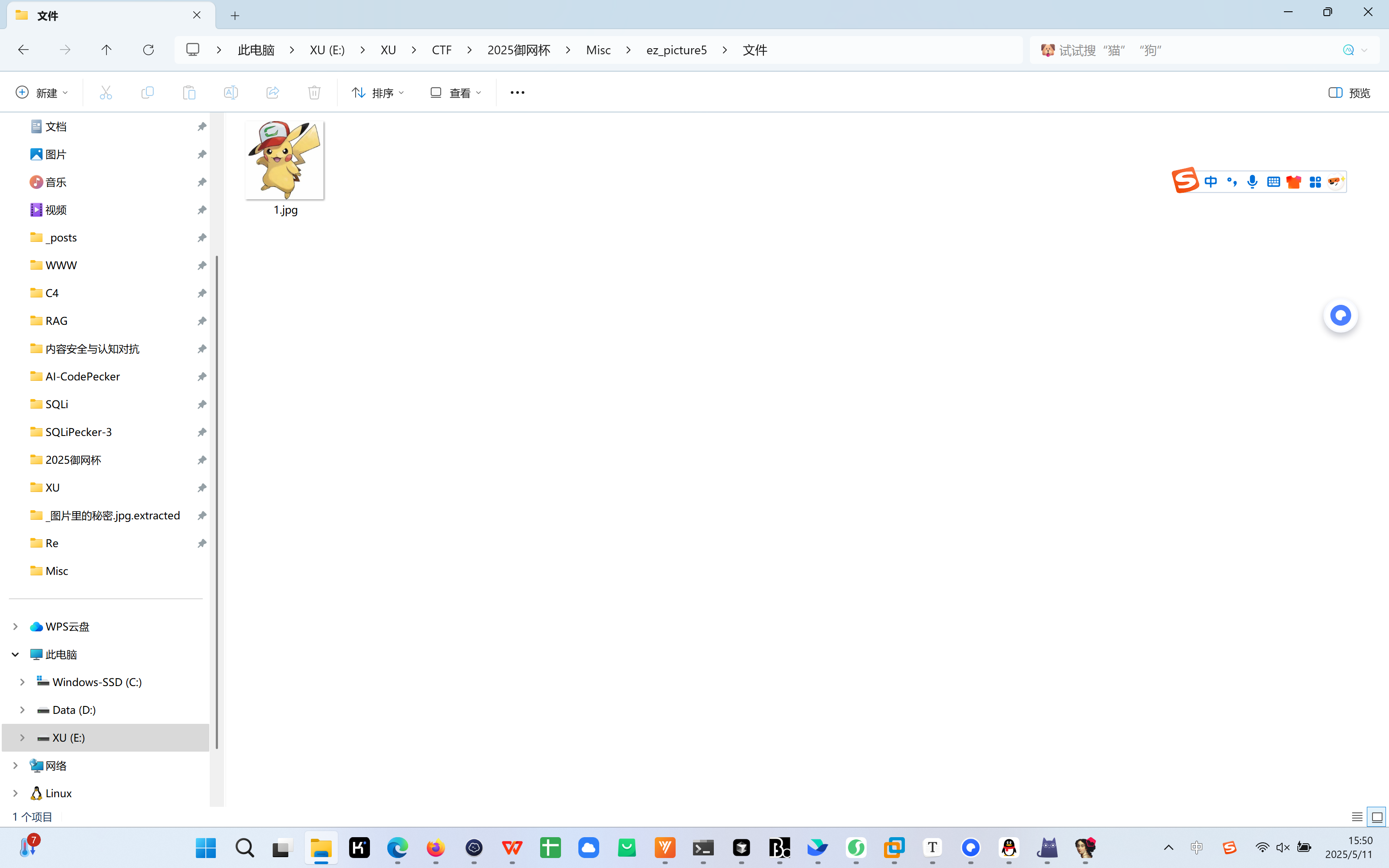Refresh the current folder view
Viewport: 1389px width, 868px height.
point(148,50)
